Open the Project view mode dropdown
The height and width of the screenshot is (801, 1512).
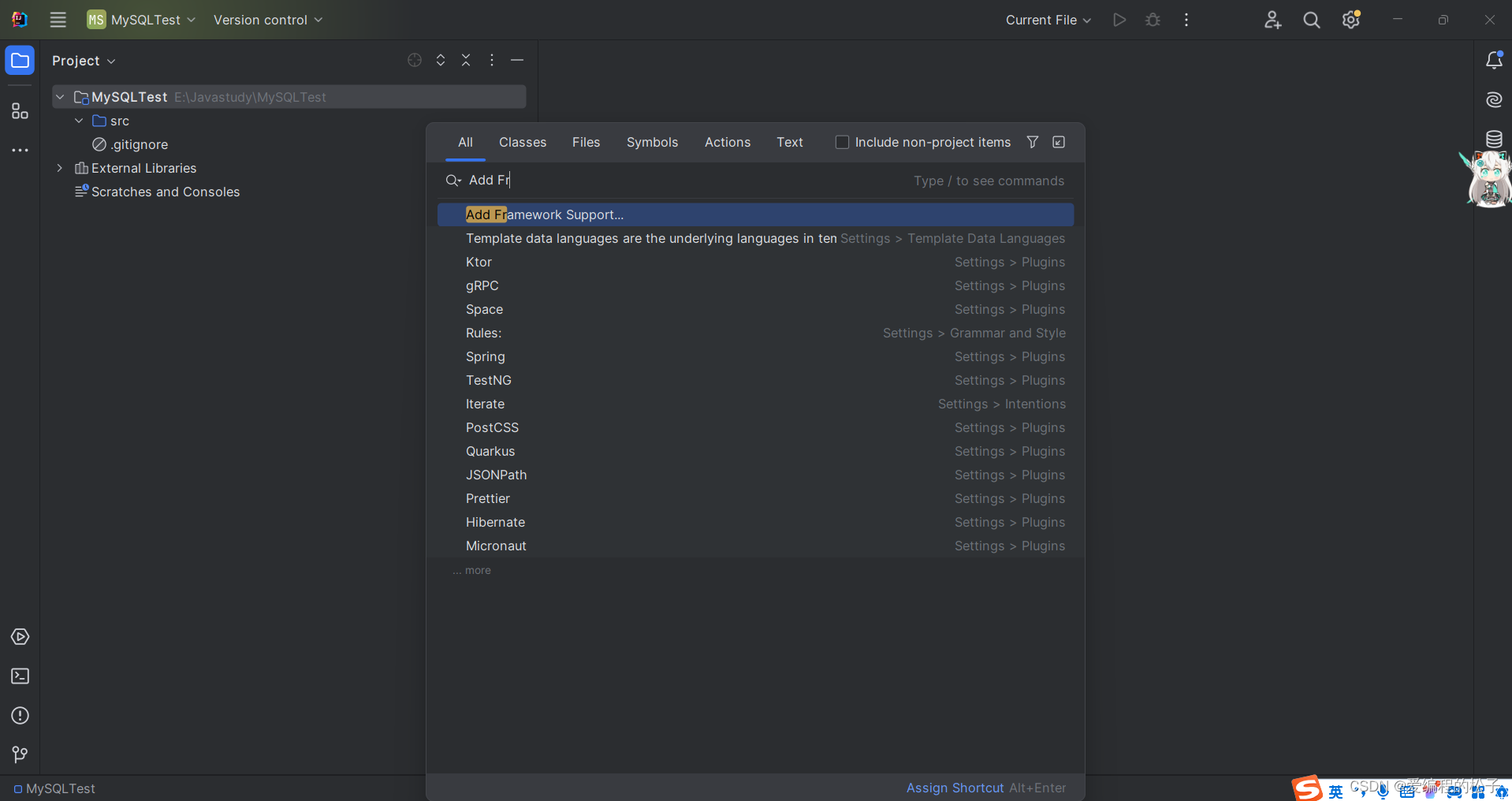coord(84,61)
